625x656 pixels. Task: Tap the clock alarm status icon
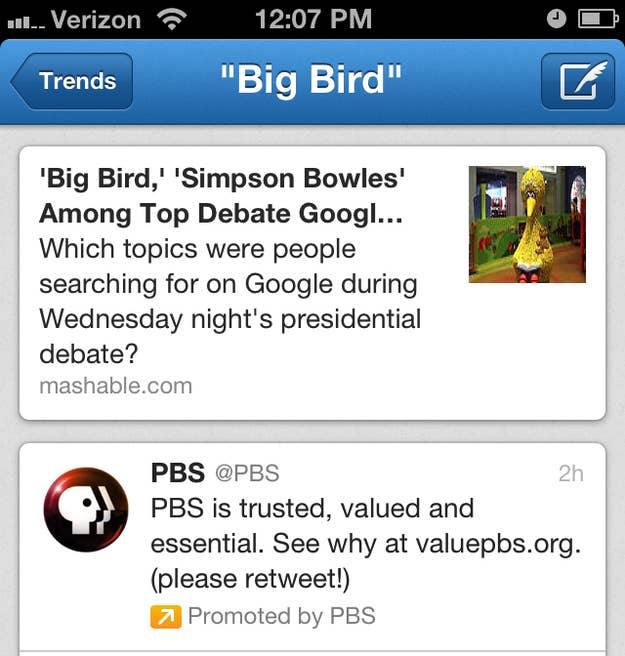point(556,19)
